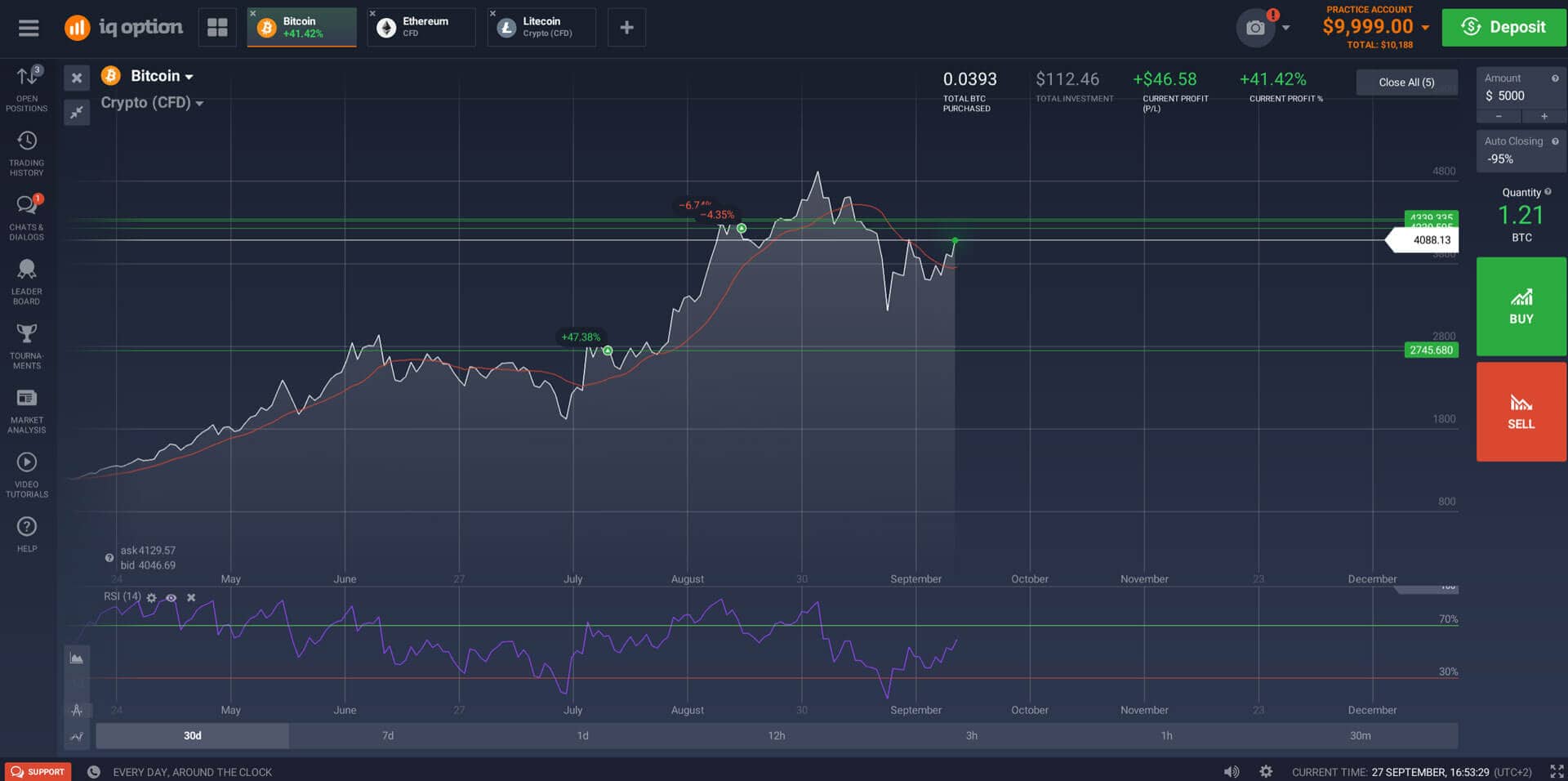This screenshot has width=1568, height=781.
Task: Open RSI indicator settings gear
Action: (x=151, y=598)
